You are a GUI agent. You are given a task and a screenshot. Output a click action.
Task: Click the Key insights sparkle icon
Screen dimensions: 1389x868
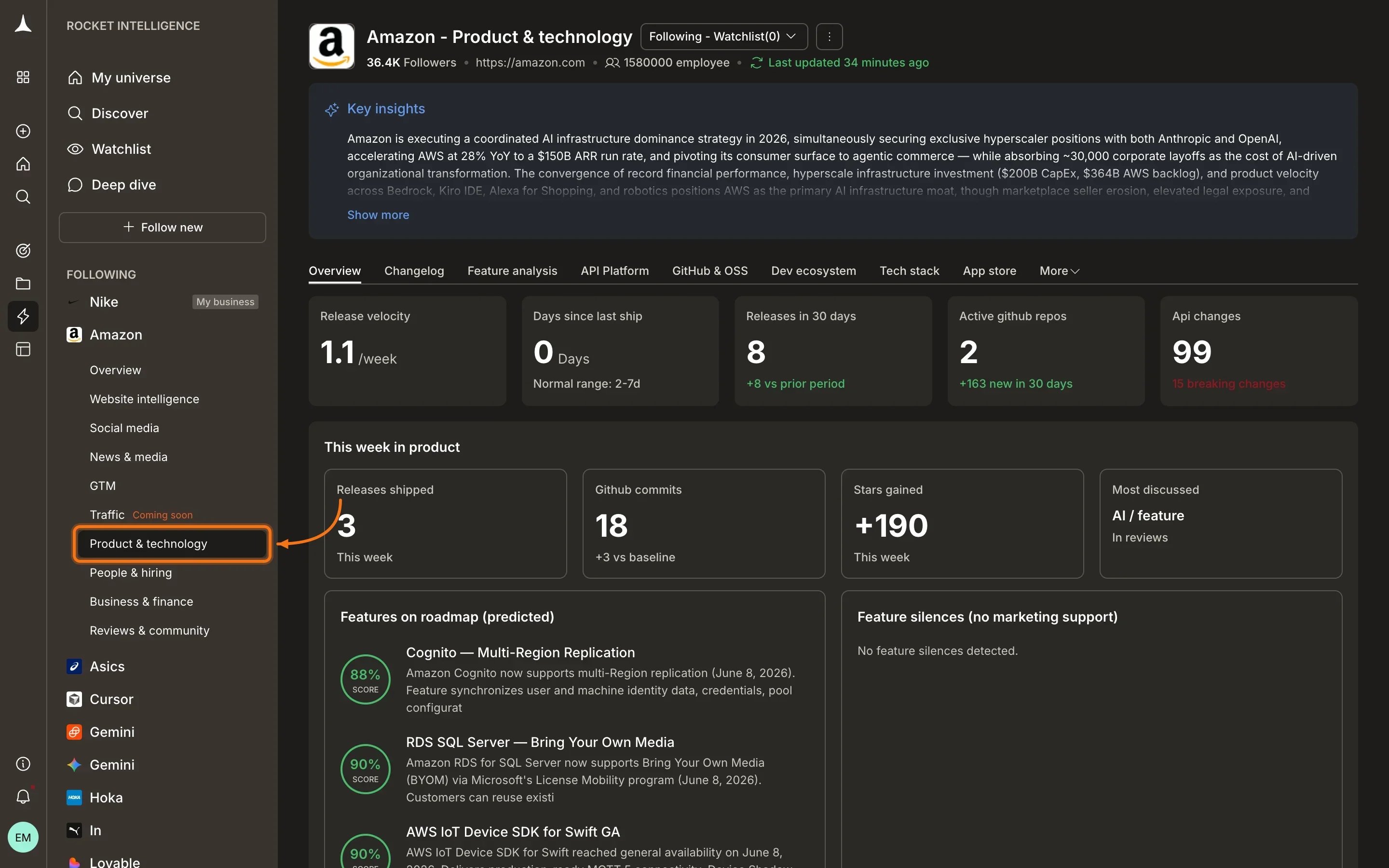[332, 109]
